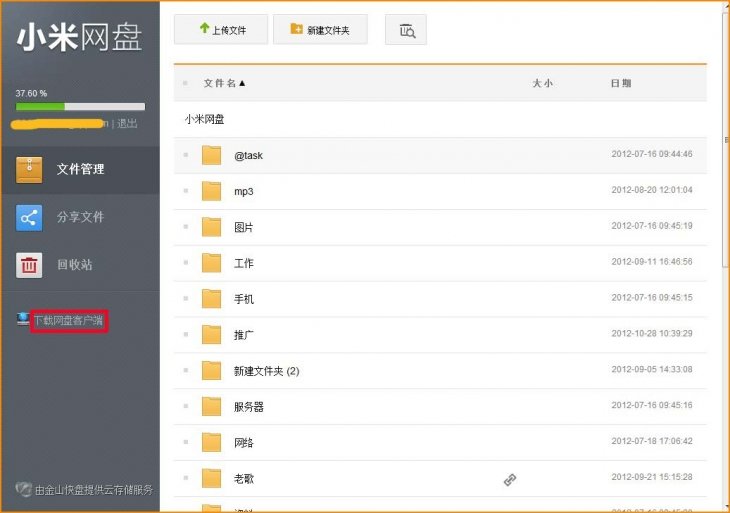Click the 服务器 folder icon

[211, 406]
